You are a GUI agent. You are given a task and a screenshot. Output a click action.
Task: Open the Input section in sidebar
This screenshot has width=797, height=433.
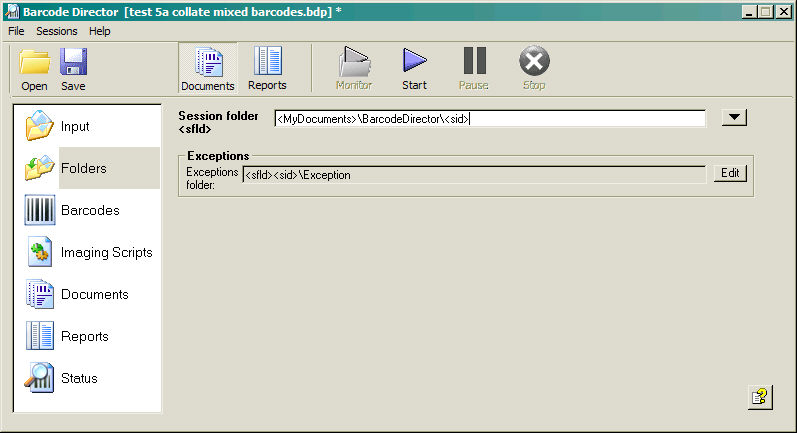click(74, 127)
